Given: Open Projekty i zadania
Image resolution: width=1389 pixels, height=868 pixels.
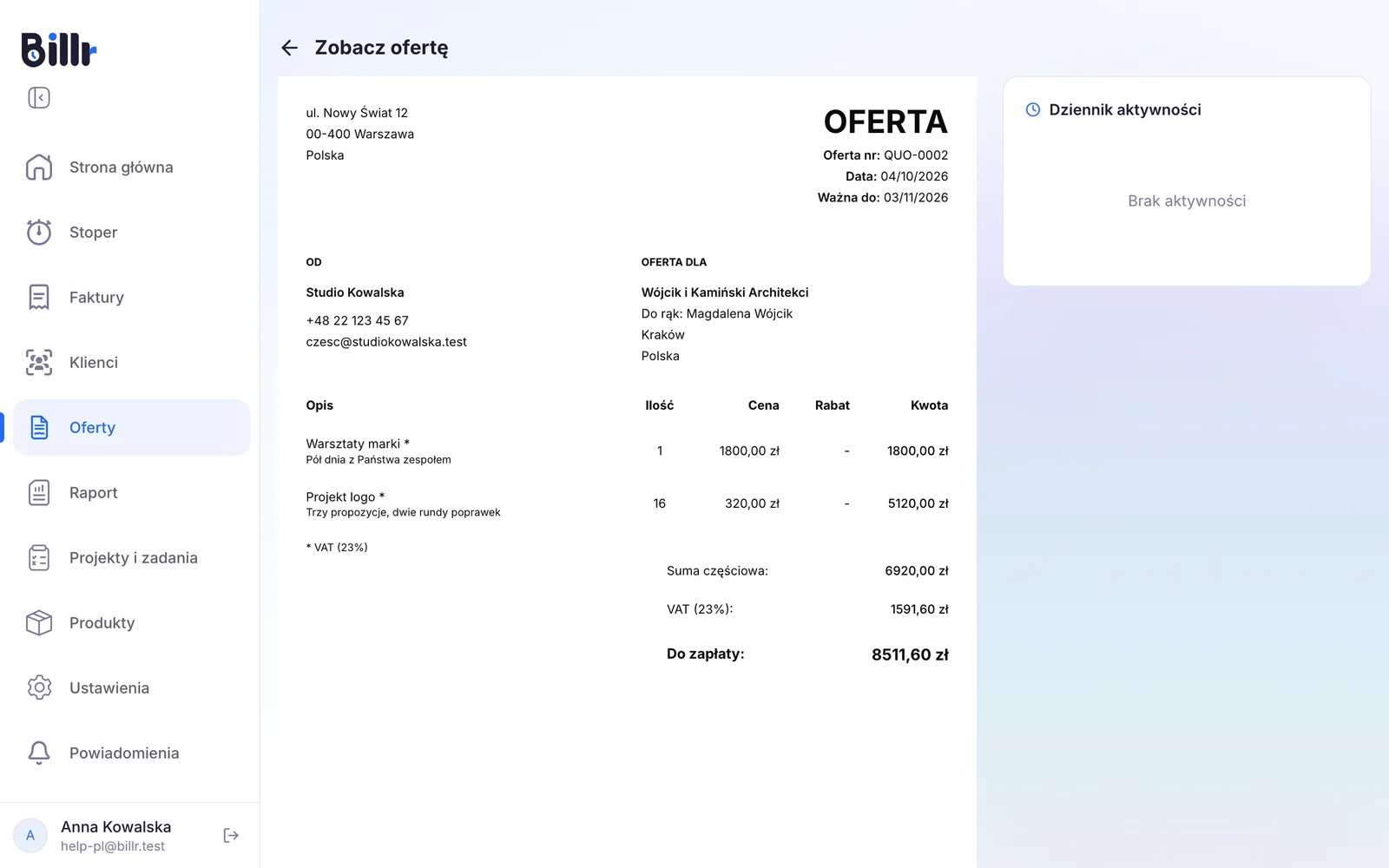Looking at the screenshot, I should pos(132,557).
